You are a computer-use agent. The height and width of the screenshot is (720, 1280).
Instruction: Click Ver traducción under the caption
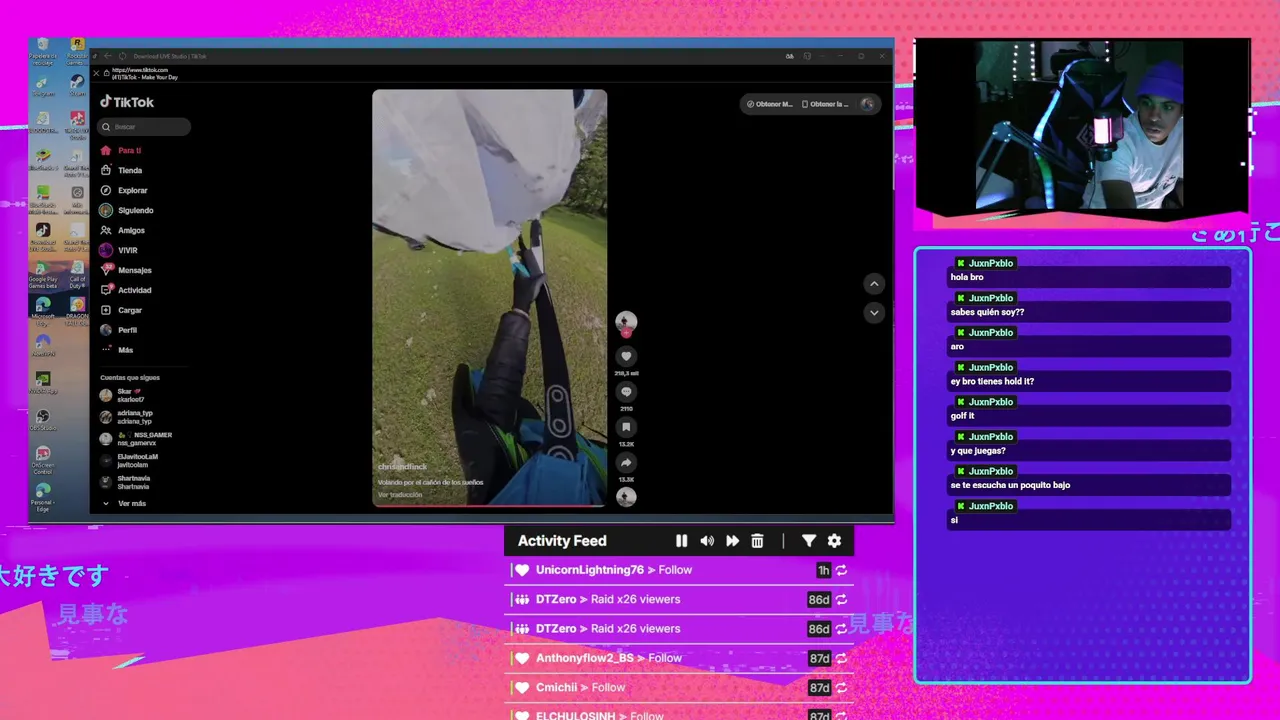point(400,495)
